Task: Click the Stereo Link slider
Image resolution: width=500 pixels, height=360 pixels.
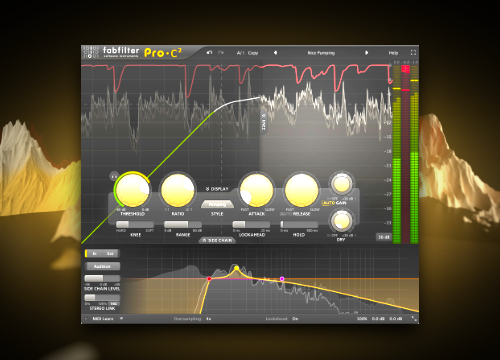Action: coord(102,298)
